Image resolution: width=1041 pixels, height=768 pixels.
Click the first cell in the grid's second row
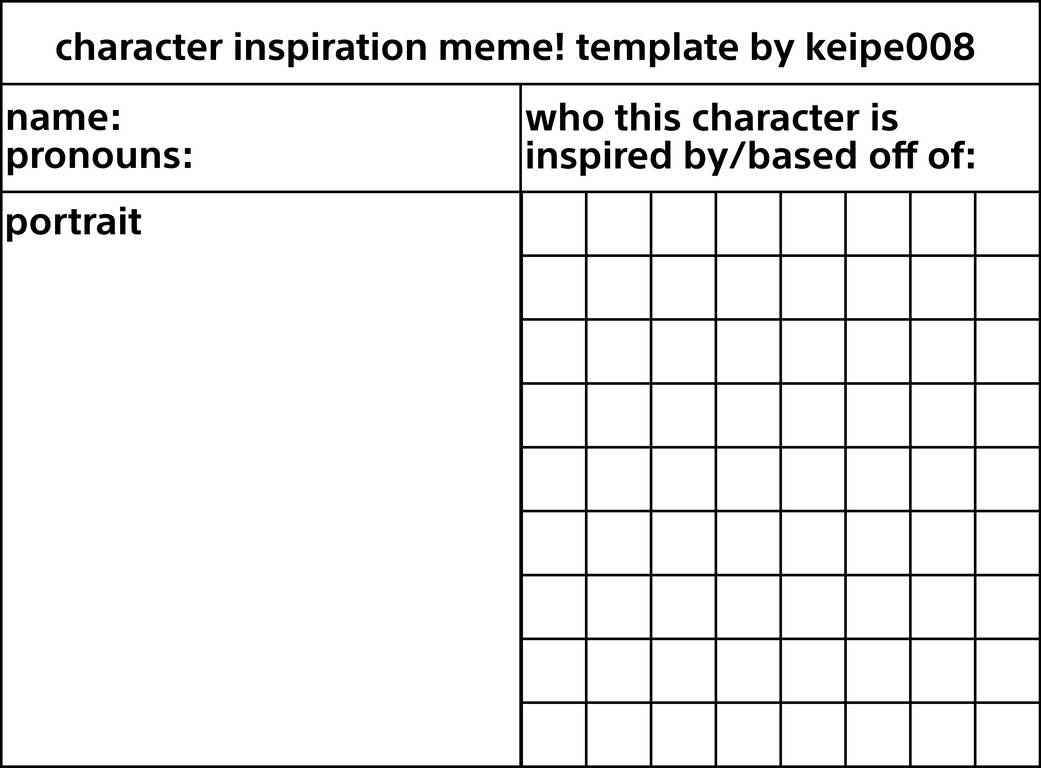(554, 287)
